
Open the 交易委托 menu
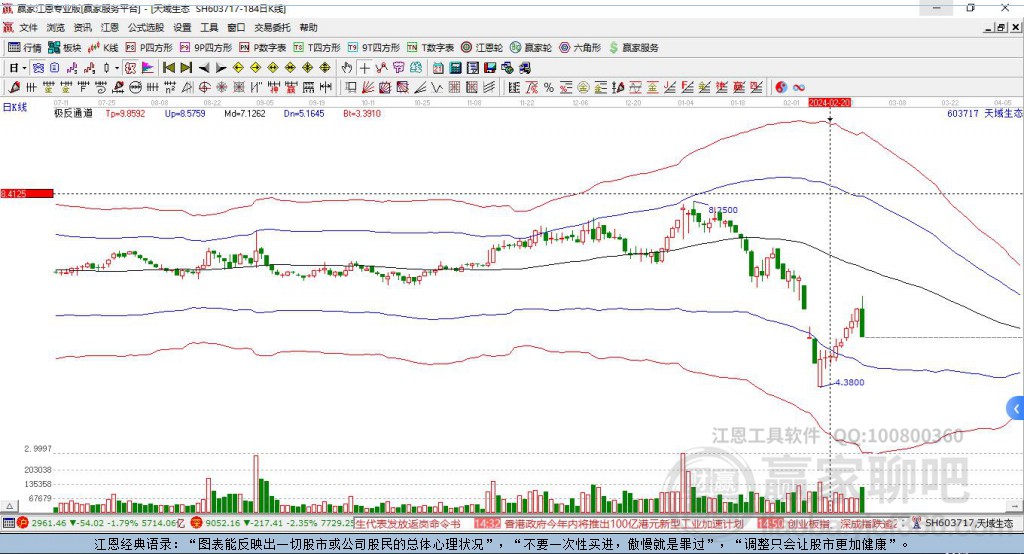click(272, 27)
